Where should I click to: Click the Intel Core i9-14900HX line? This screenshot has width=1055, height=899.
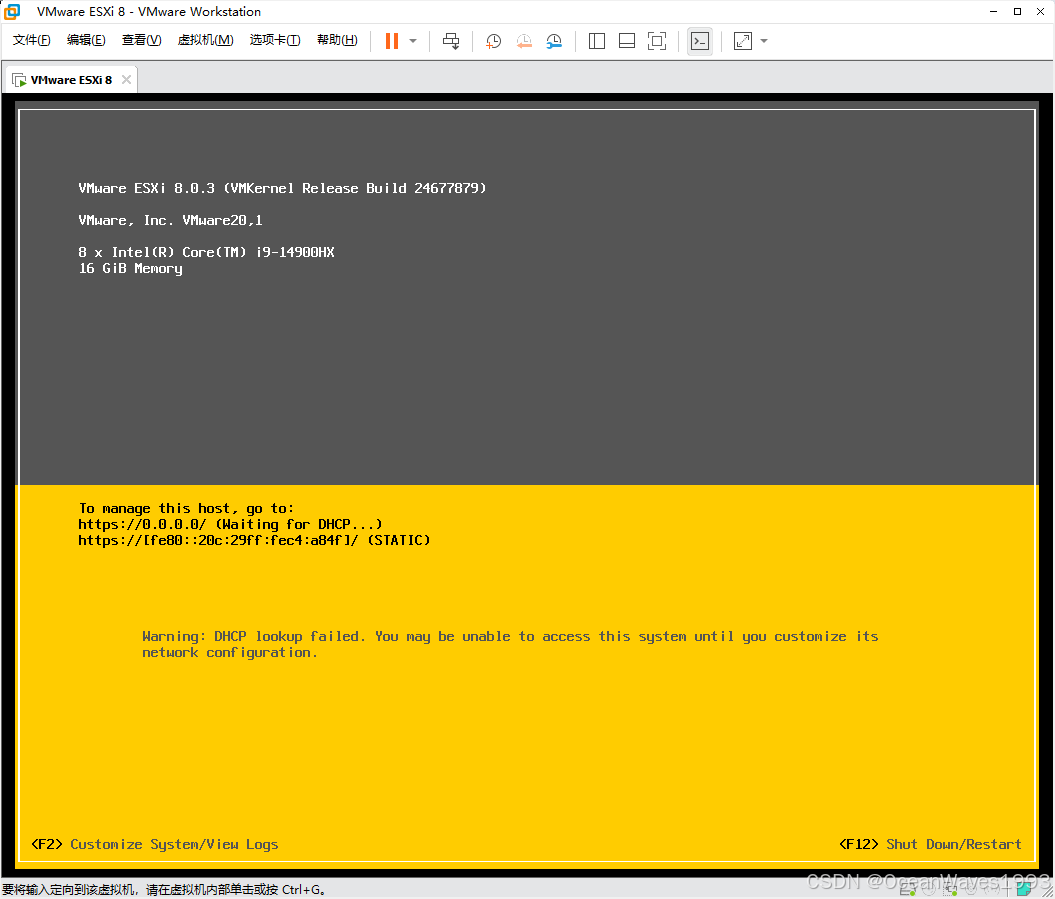tap(206, 252)
